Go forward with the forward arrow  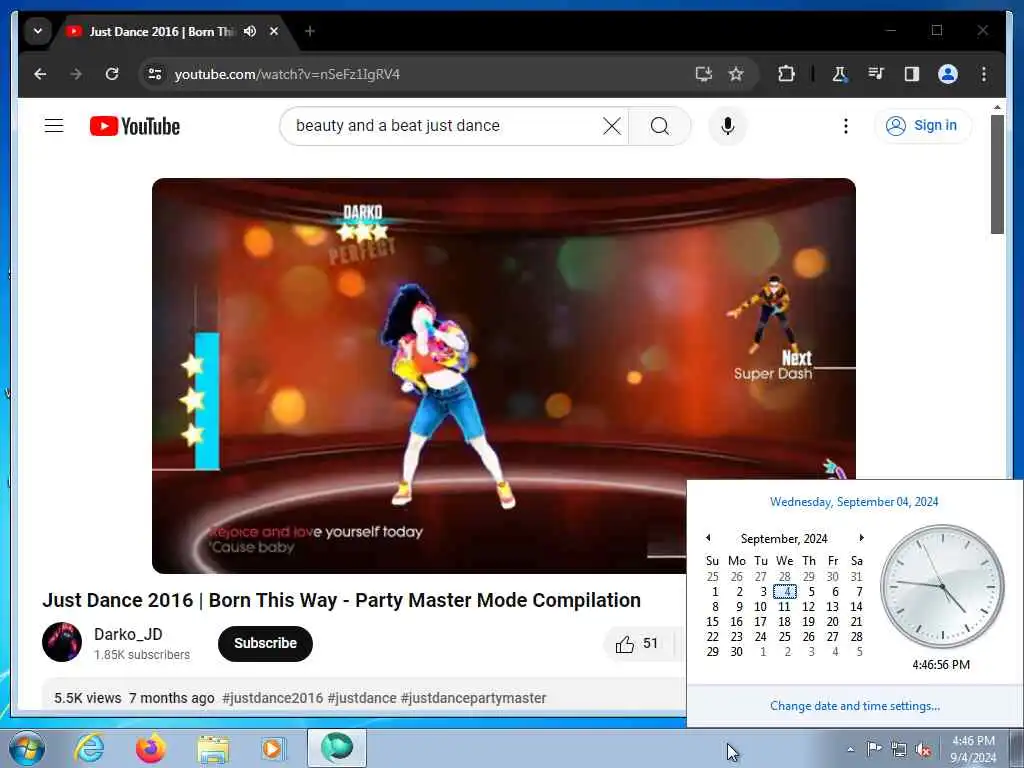point(76,74)
